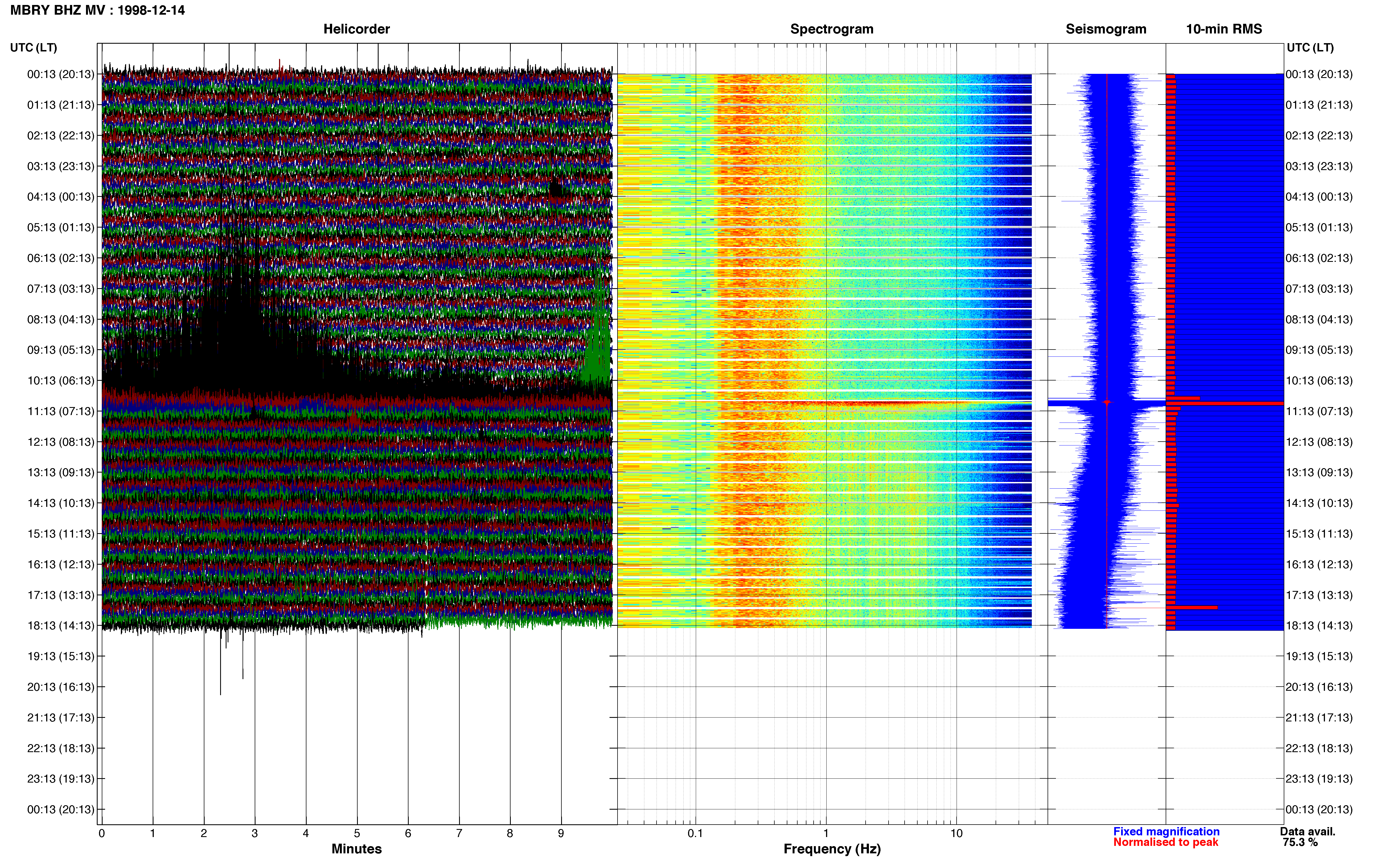Click 23:13 (19:13) label beside the RMS panel
This screenshot has width=1388, height=868.
(x=1319, y=779)
